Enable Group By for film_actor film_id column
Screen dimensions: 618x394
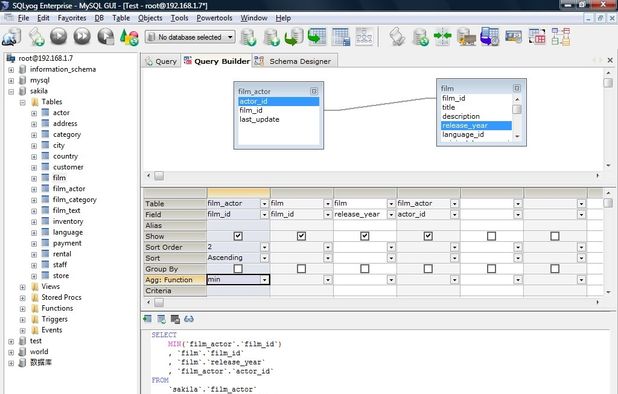click(x=238, y=269)
